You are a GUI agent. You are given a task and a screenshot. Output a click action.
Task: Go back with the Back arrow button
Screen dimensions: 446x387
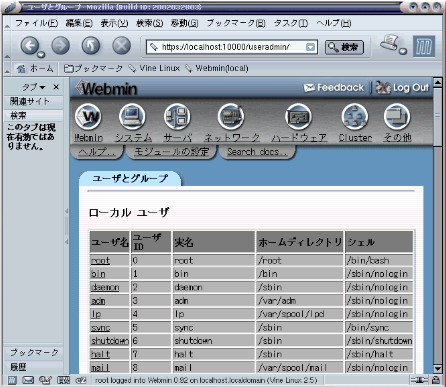tap(30, 46)
